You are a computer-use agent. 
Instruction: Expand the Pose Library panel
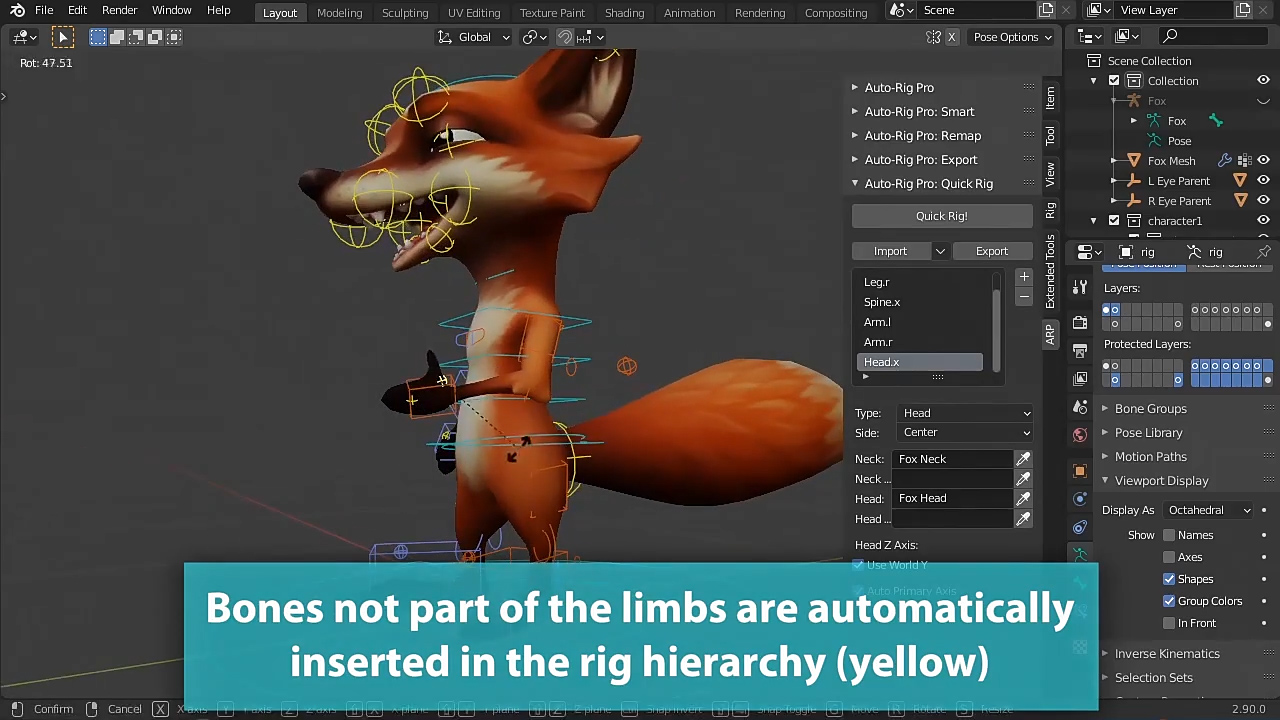[x=1148, y=433]
